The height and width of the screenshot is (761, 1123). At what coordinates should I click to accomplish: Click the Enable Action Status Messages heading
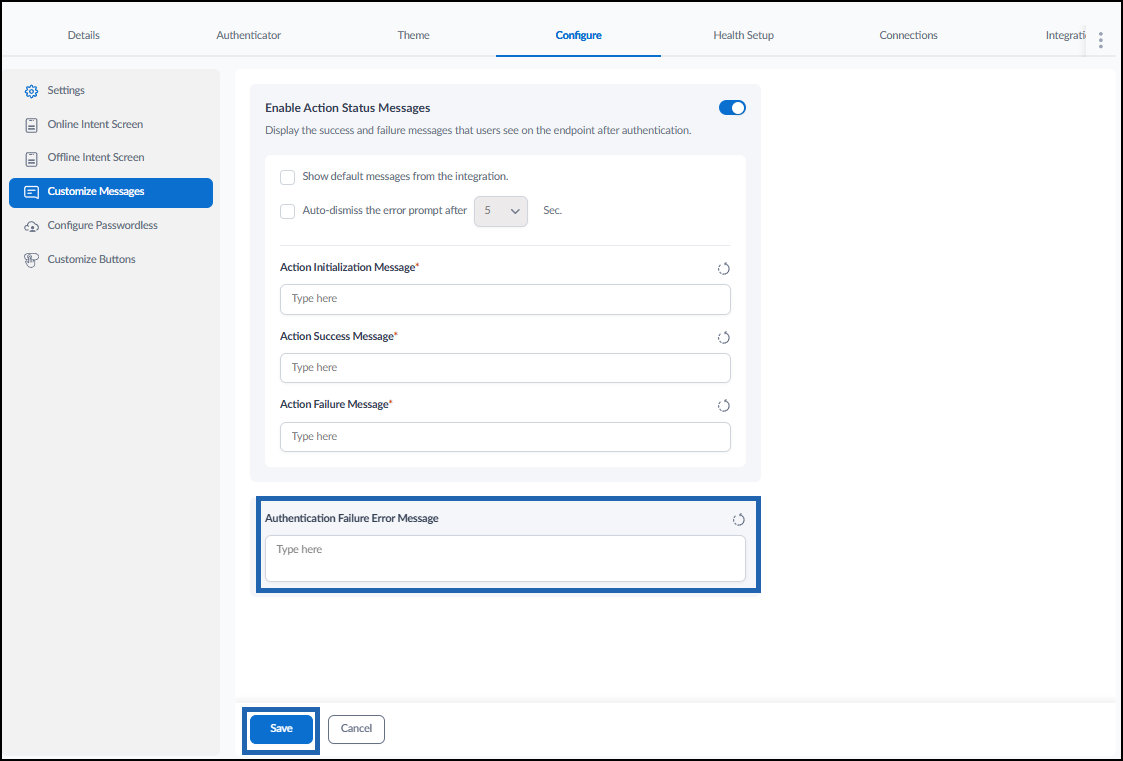point(347,108)
